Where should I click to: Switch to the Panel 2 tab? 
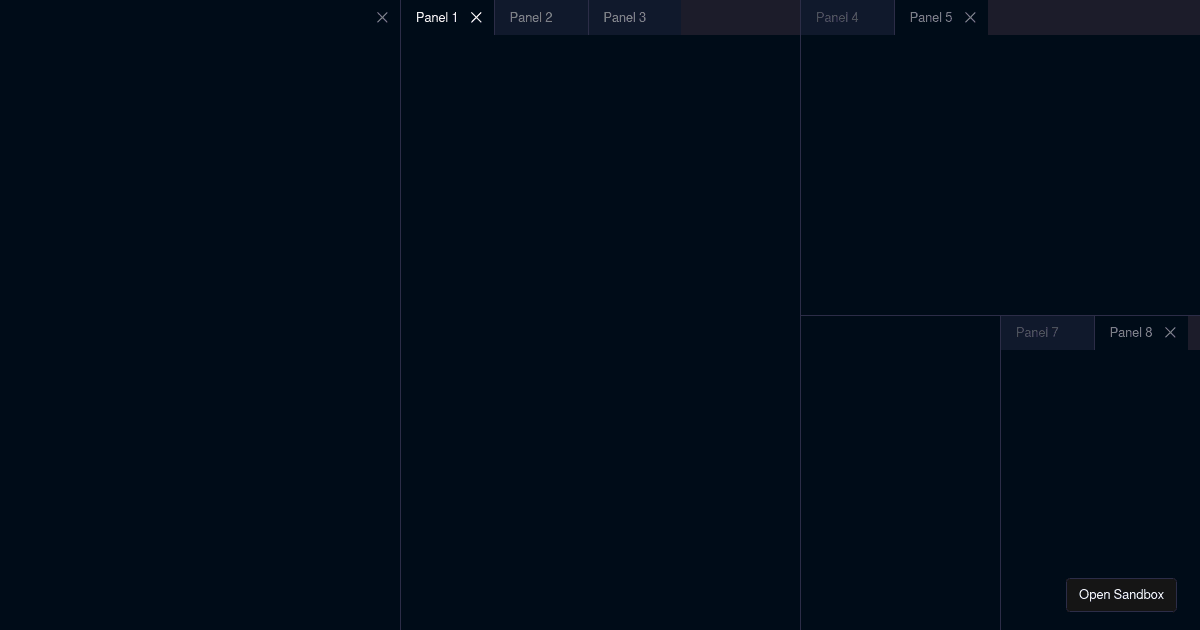pos(531,17)
